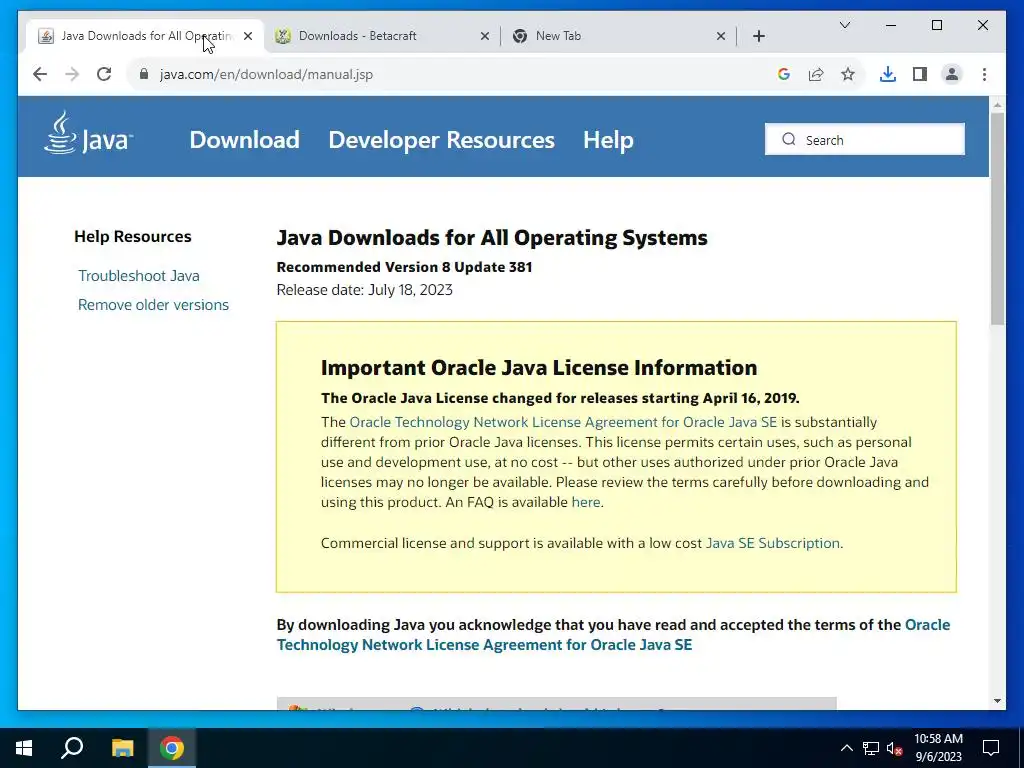
Task: Click the forward navigation arrow
Action: click(x=72, y=74)
